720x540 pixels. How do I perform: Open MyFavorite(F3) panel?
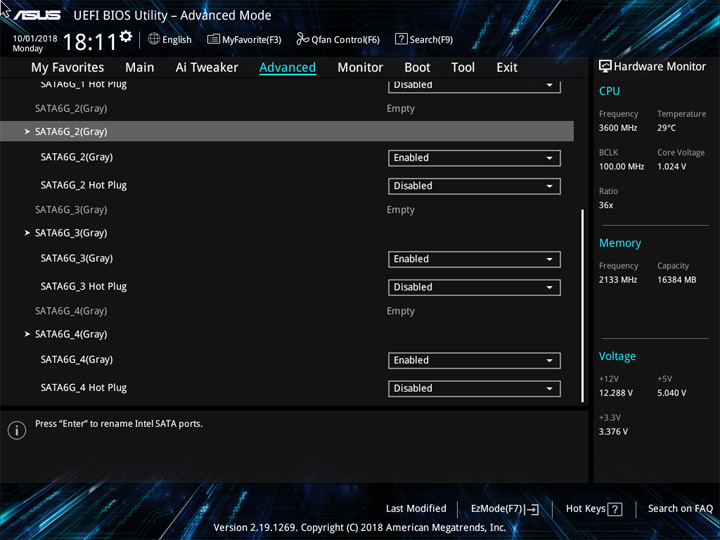click(x=244, y=39)
